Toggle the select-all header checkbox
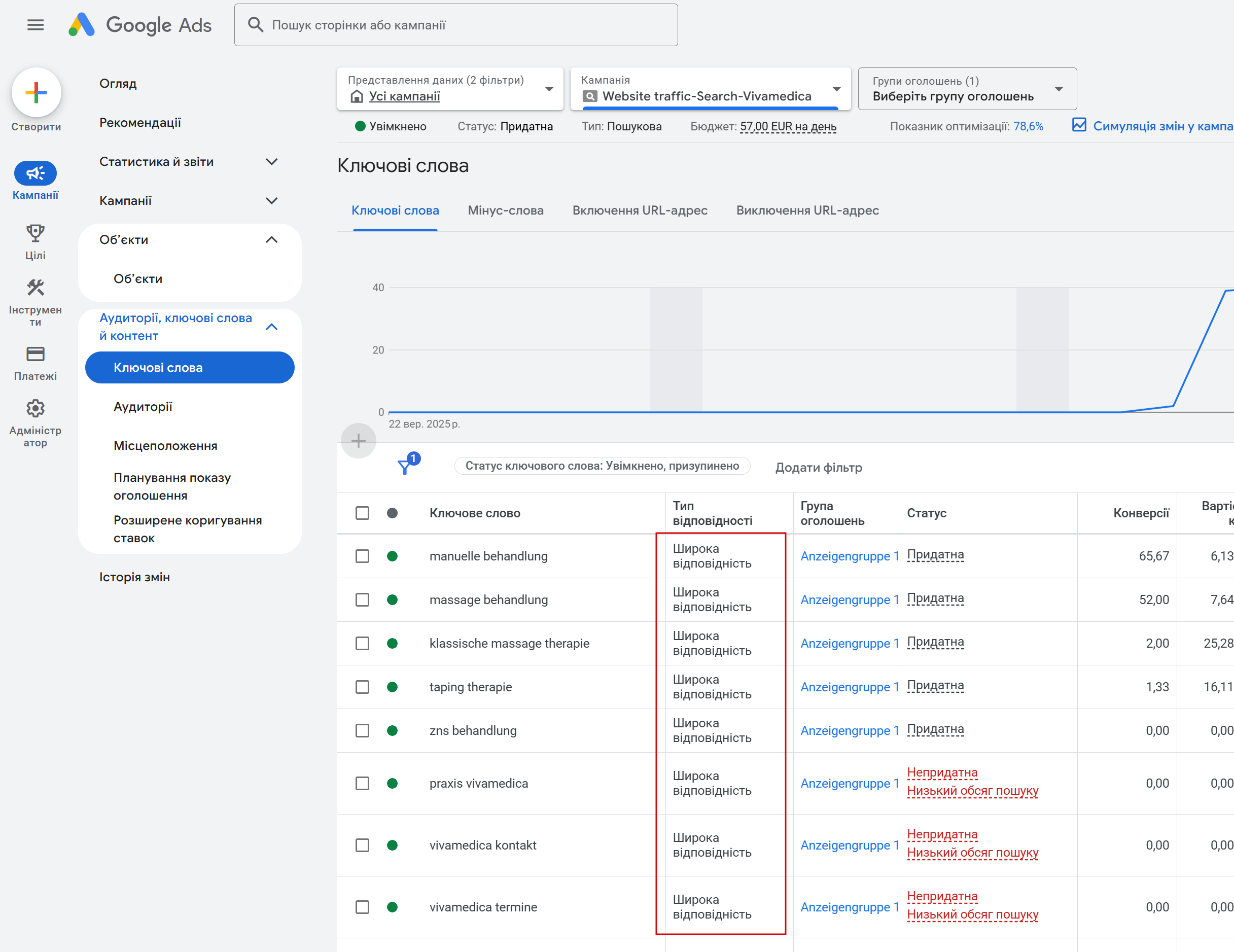The width and height of the screenshot is (1234, 952). (x=362, y=513)
